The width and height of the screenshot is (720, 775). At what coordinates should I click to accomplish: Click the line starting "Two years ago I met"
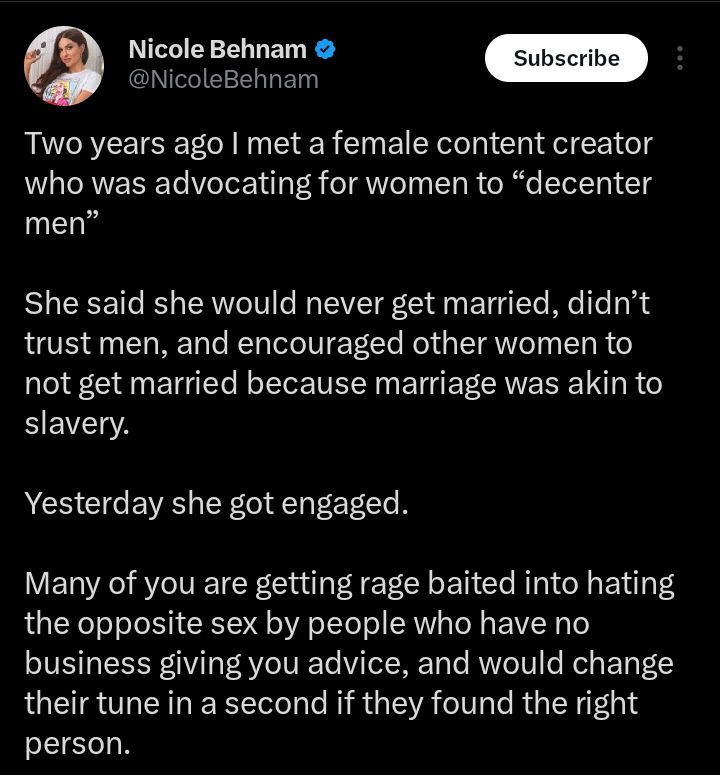338,144
